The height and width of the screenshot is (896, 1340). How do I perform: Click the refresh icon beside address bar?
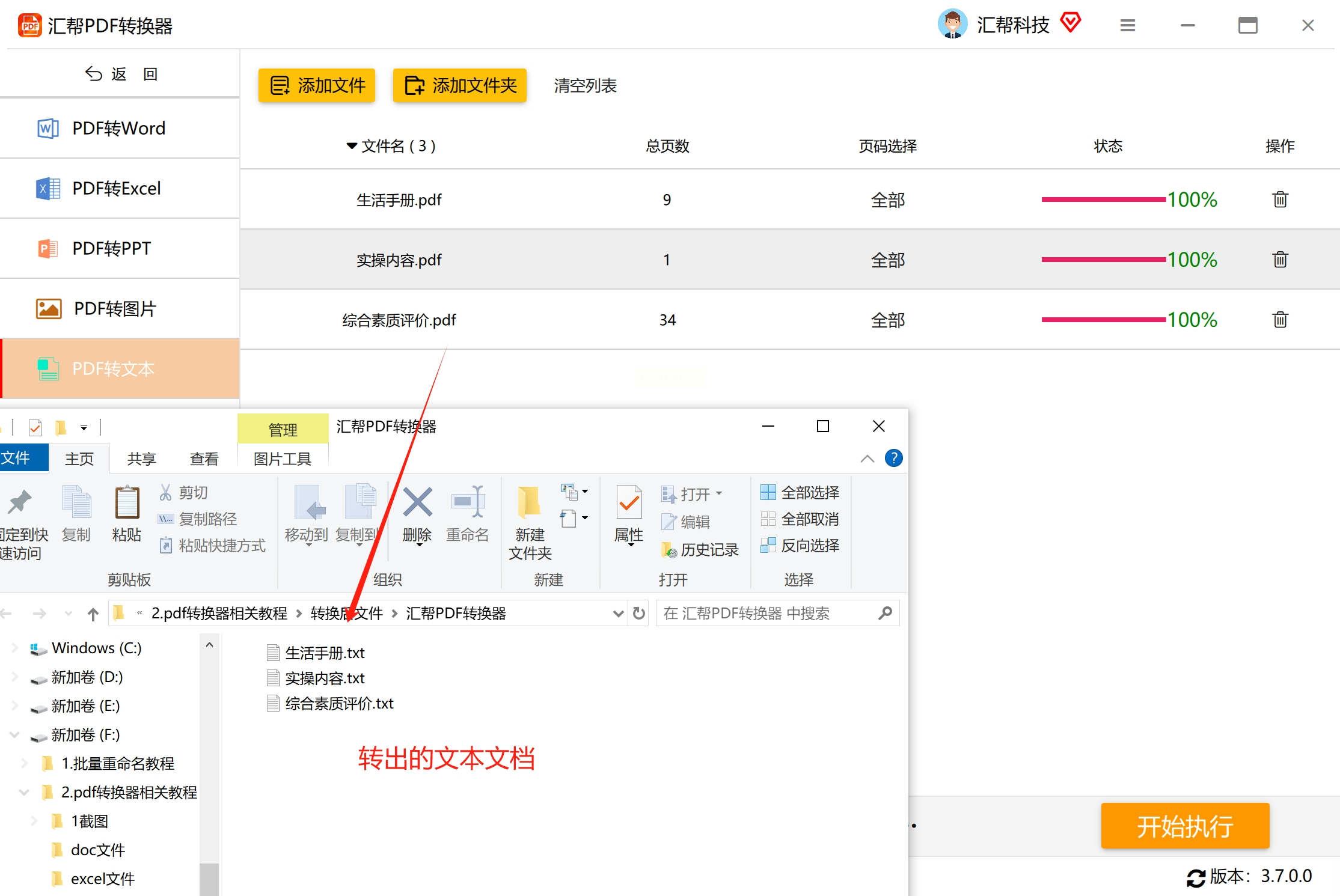(x=639, y=613)
